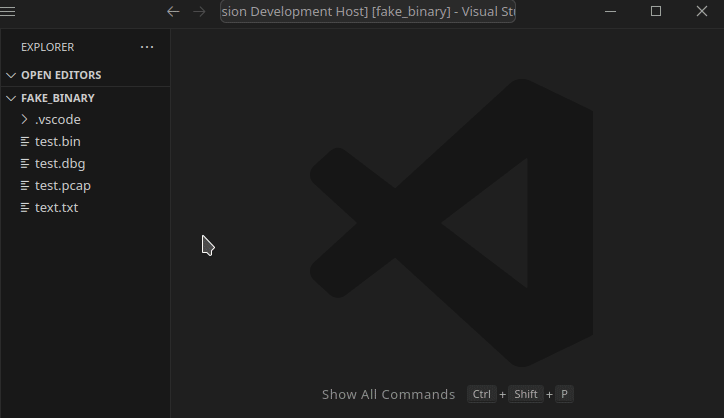The image size is (724, 418).
Task: Open the command center search box
Action: (x=368, y=12)
